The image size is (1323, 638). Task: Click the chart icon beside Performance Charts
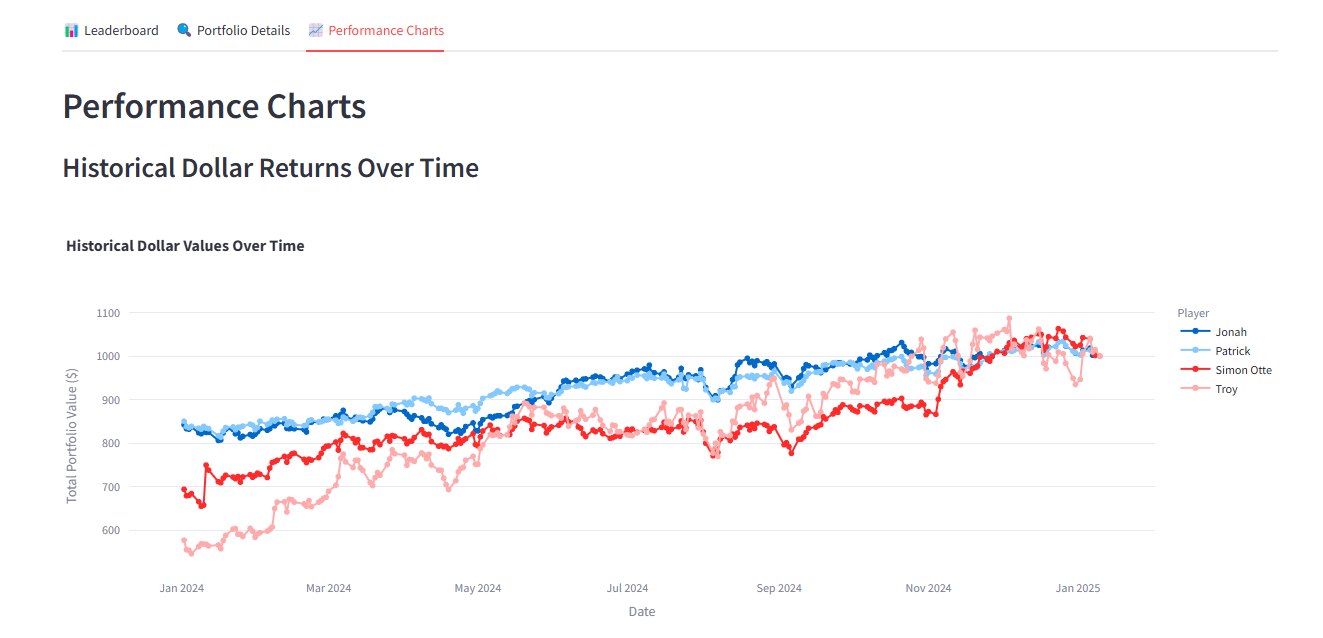(x=316, y=30)
